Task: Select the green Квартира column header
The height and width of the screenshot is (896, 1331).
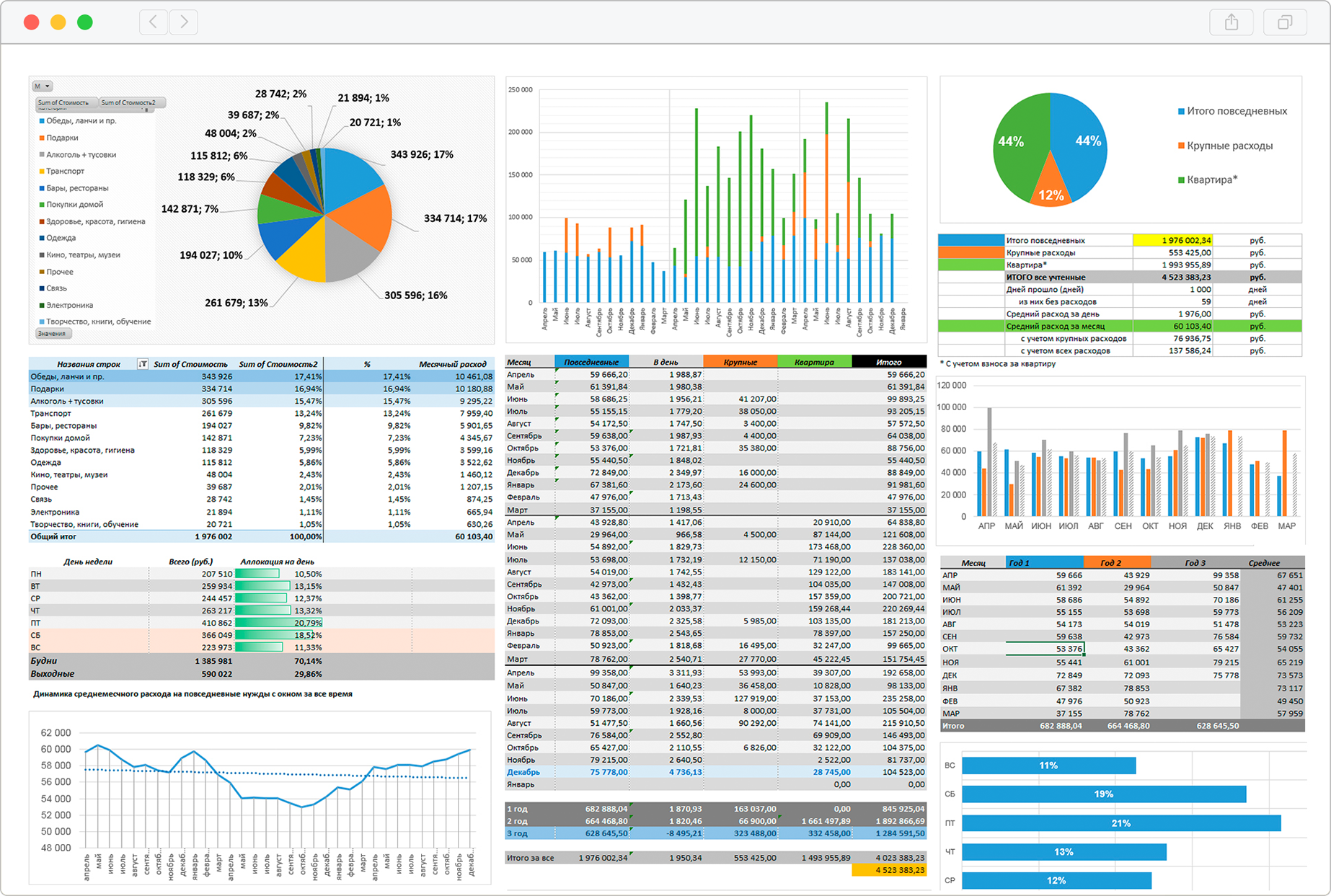Action: click(815, 362)
